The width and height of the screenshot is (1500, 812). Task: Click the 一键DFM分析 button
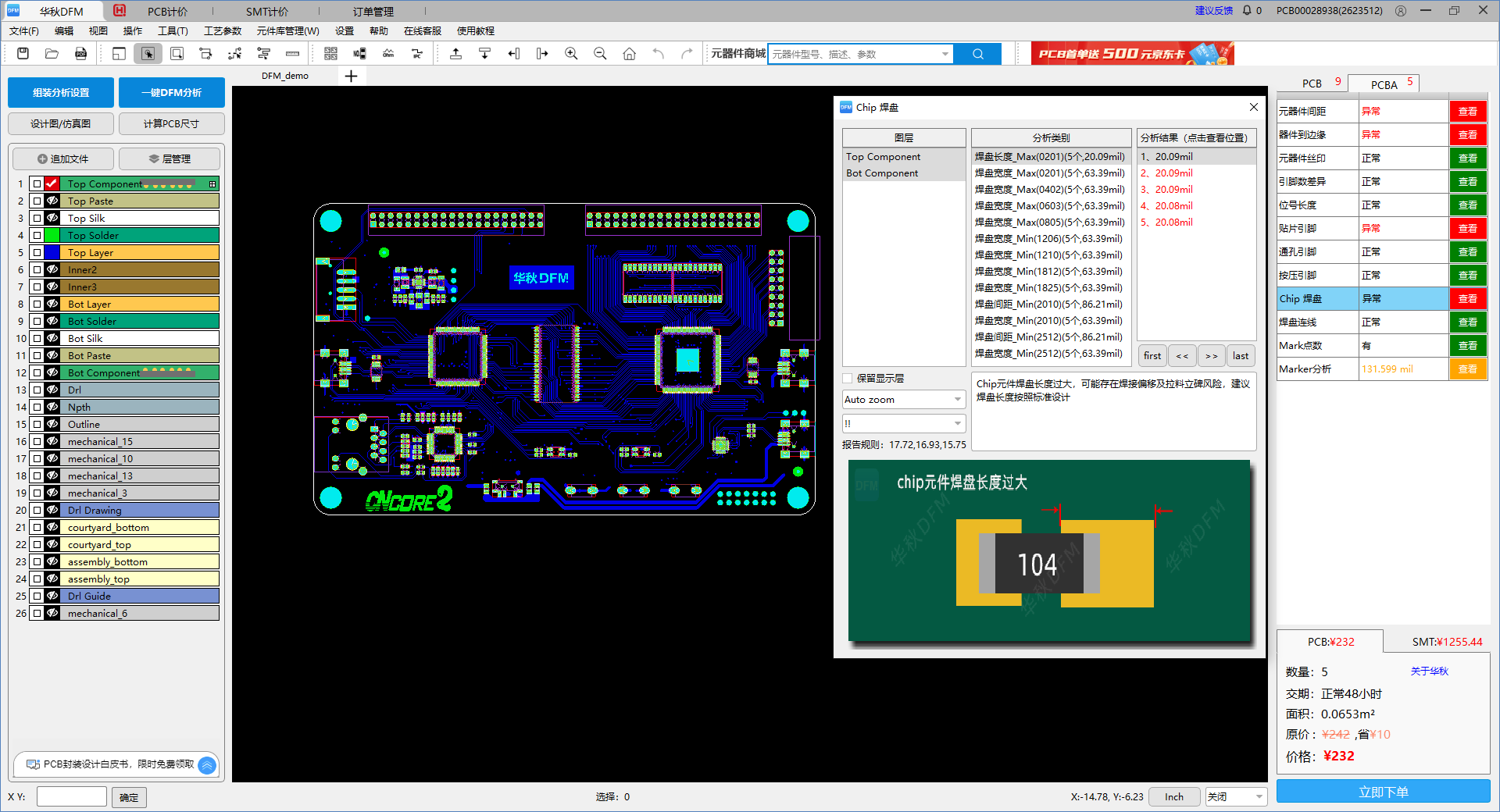click(x=171, y=93)
